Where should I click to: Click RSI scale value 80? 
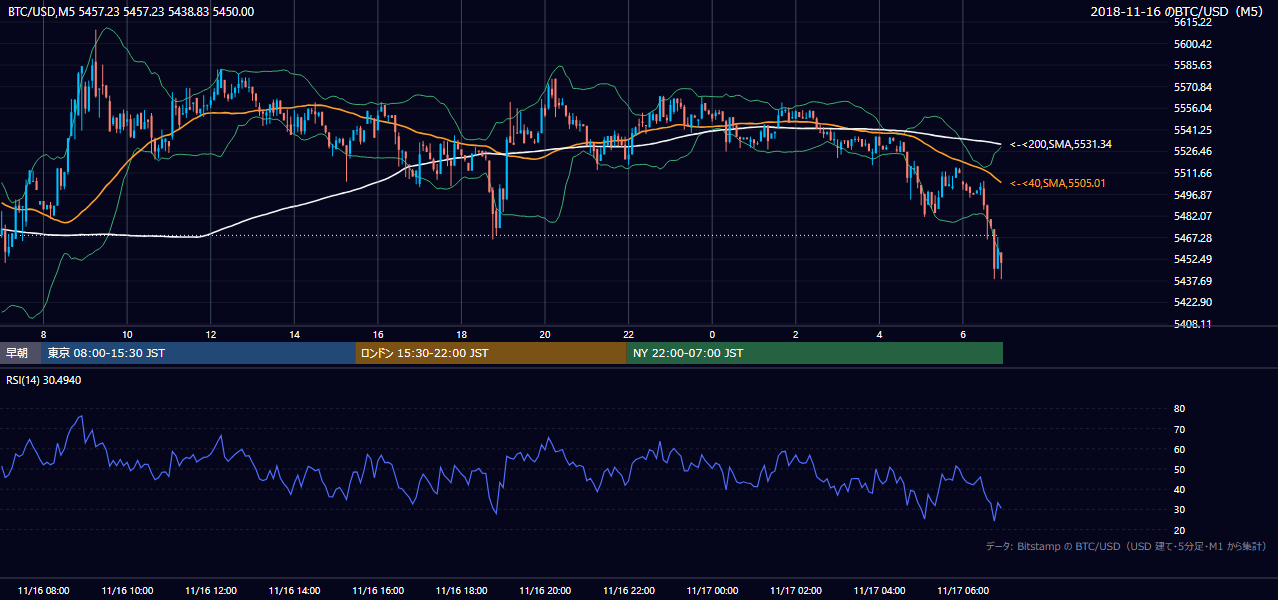pos(1179,409)
